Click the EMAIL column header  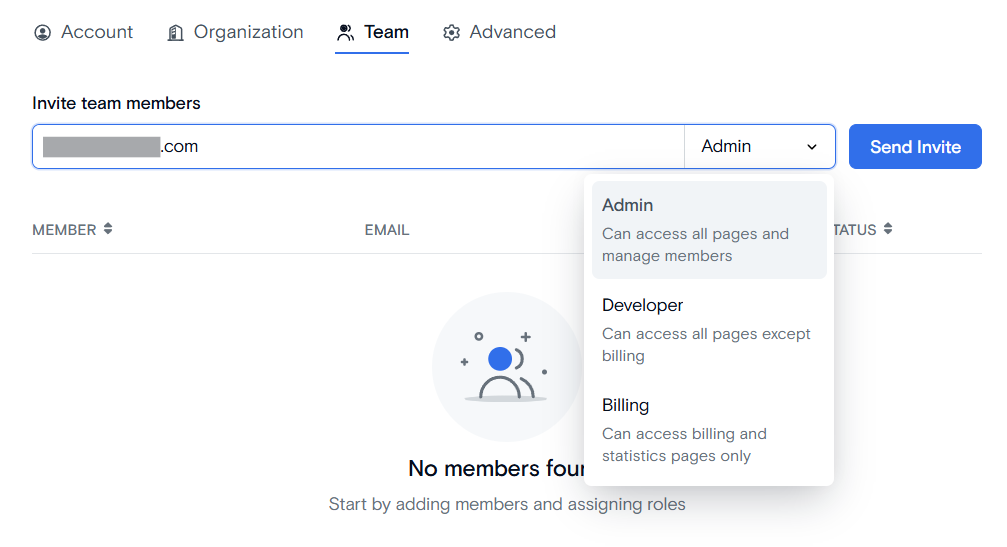(387, 230)
